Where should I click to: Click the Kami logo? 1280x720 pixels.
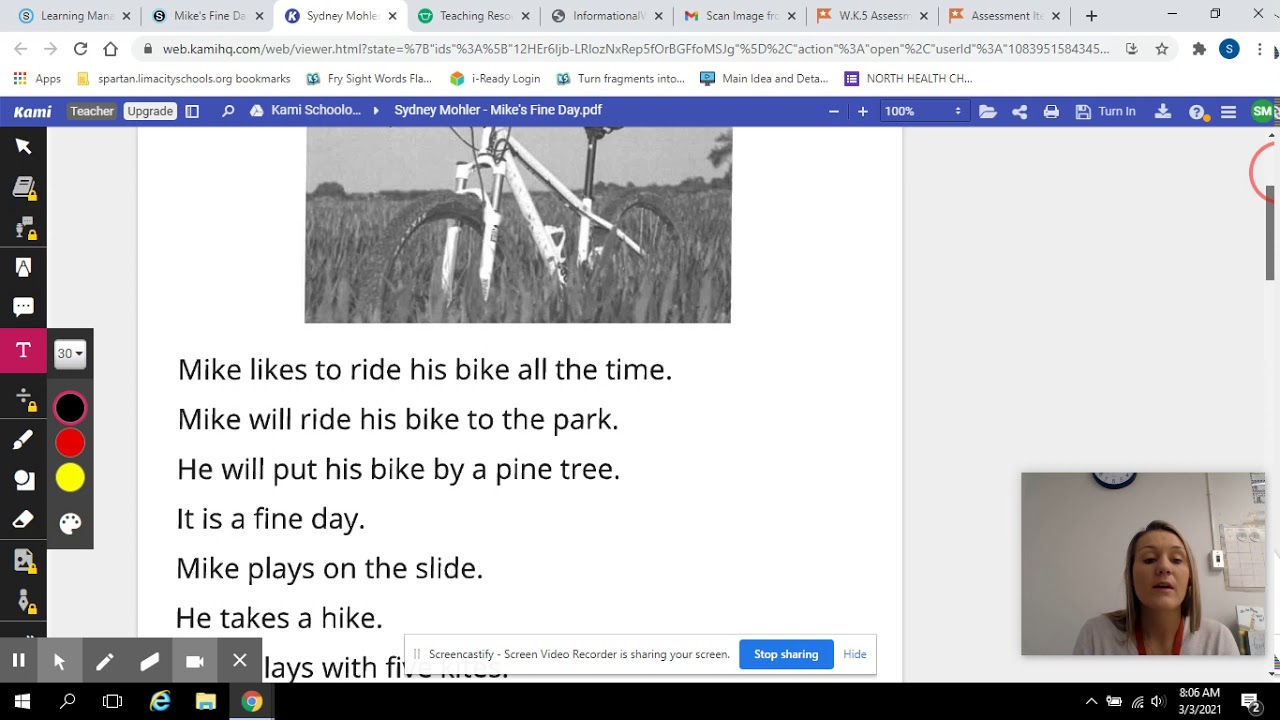tap(33, 111)
